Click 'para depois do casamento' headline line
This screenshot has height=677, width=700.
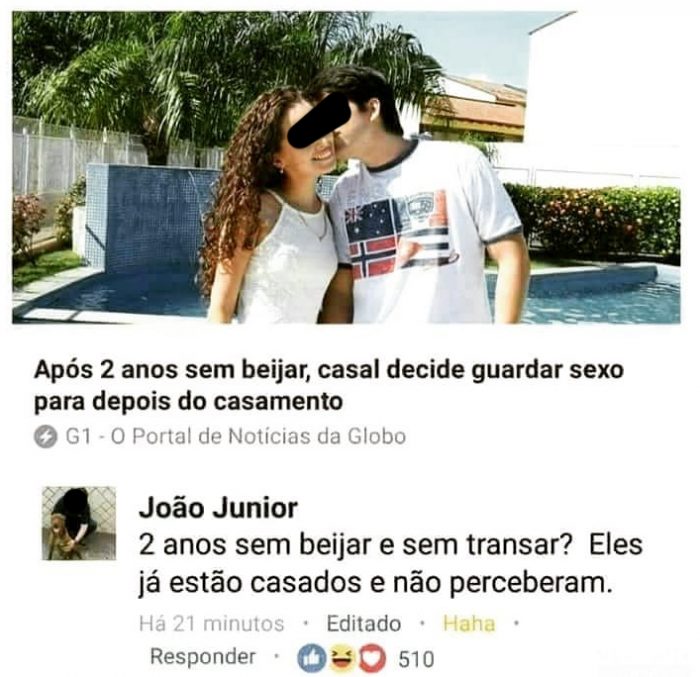188,401
